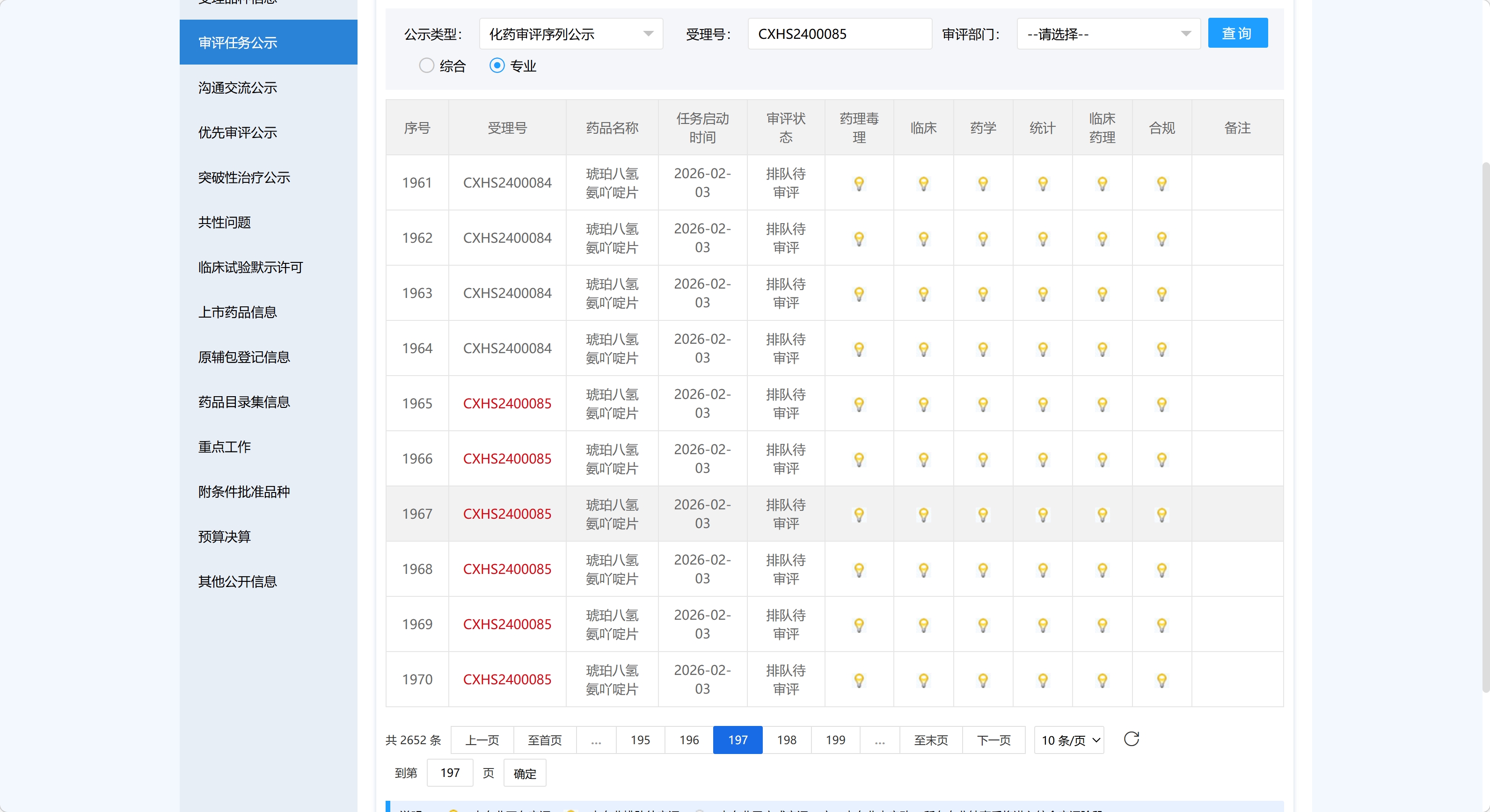Click 药学 bulb icon in row 1965
Screen dimensions: 1490x812
click(983, 404)
